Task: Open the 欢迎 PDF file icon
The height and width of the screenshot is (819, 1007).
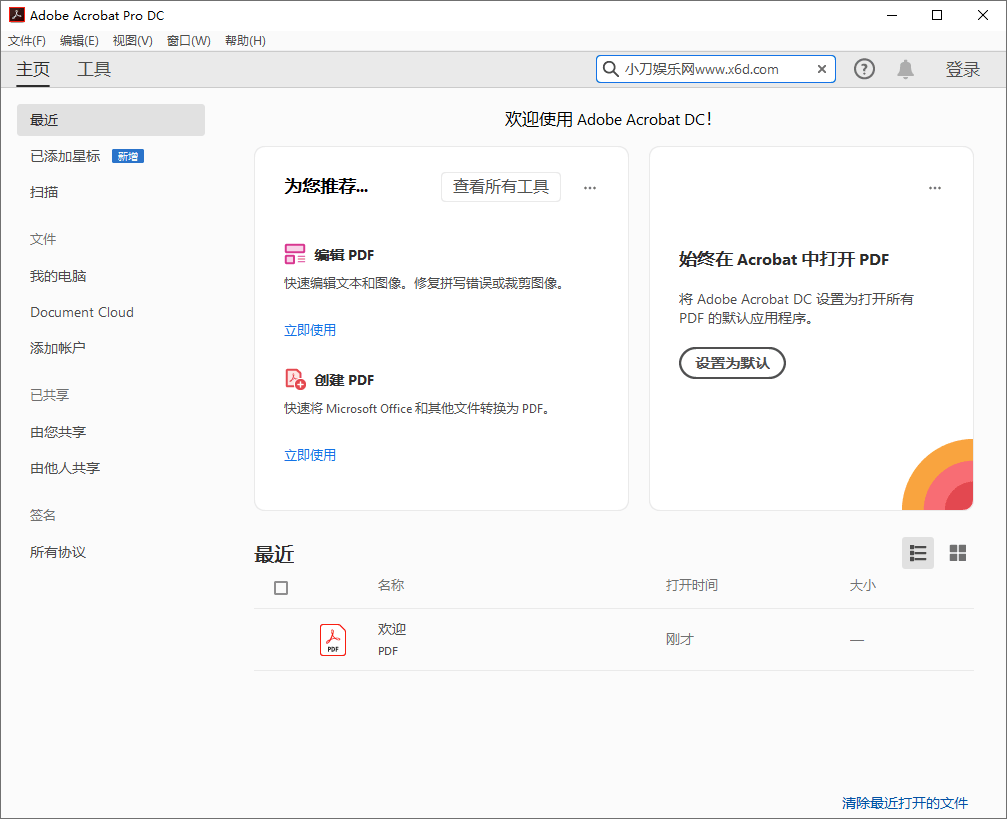Action: 332,638
